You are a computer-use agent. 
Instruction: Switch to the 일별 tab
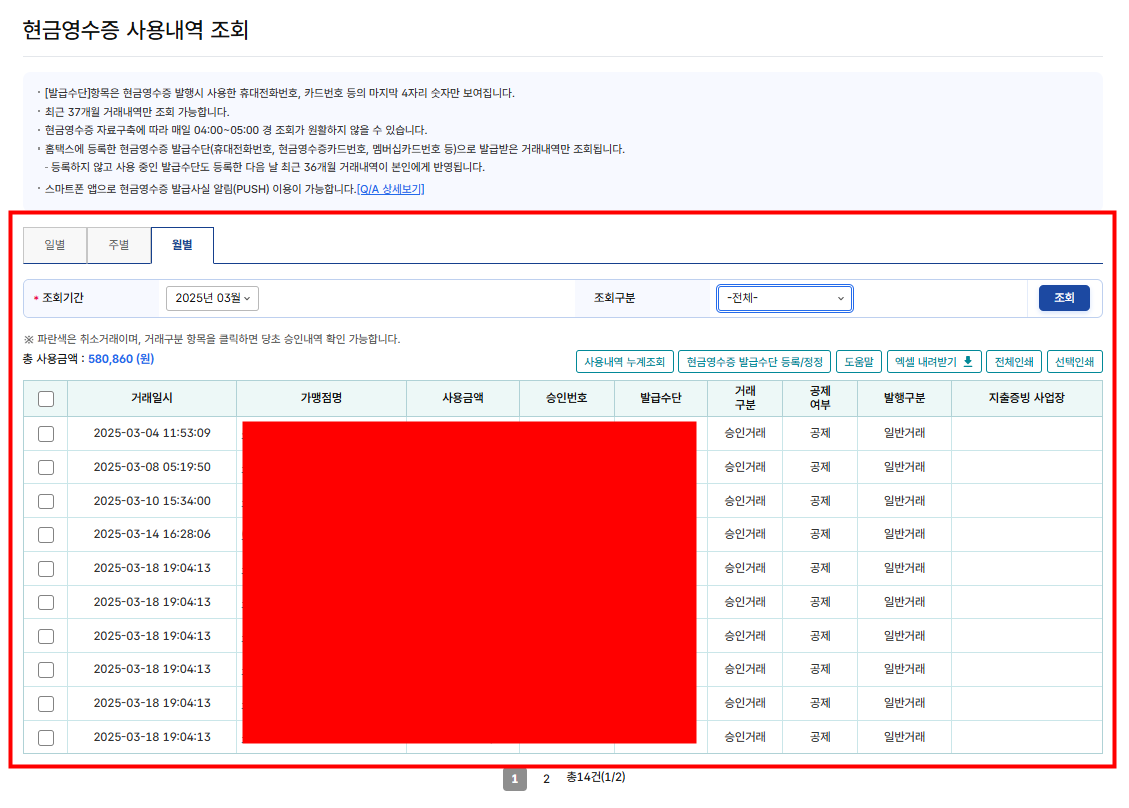coord(55,245)
